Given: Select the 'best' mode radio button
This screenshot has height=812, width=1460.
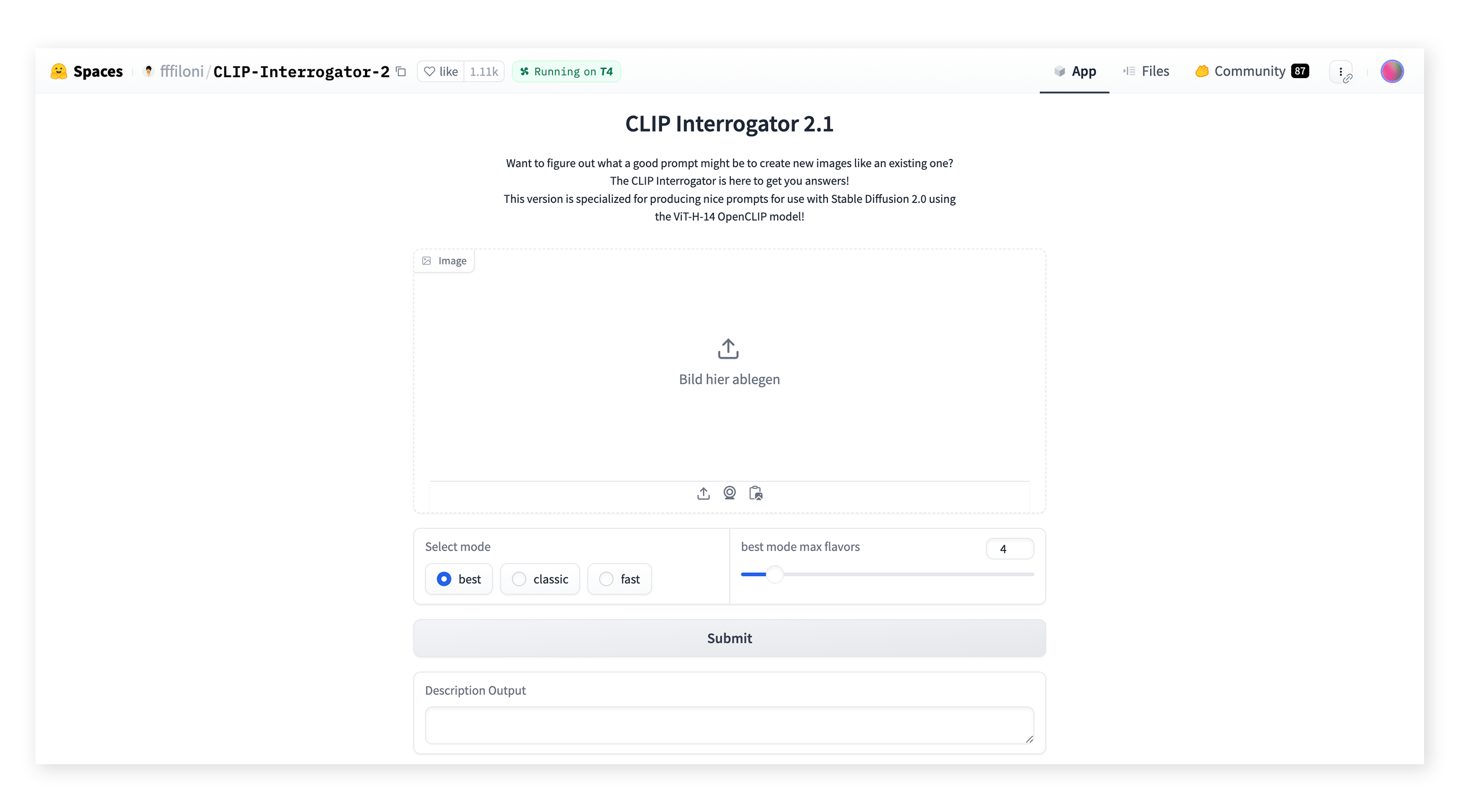Looking at the screenshot, I should pos(444,579).
